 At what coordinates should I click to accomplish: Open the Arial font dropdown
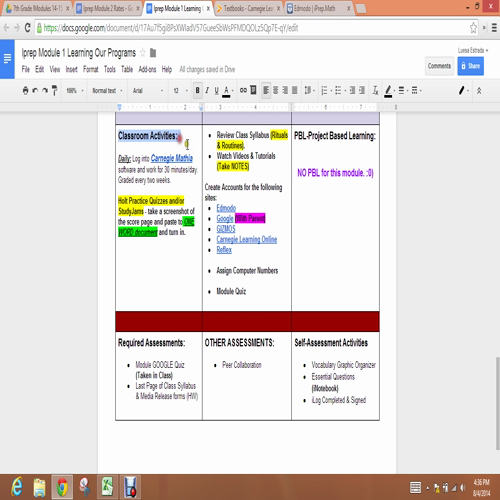(148, 90)
